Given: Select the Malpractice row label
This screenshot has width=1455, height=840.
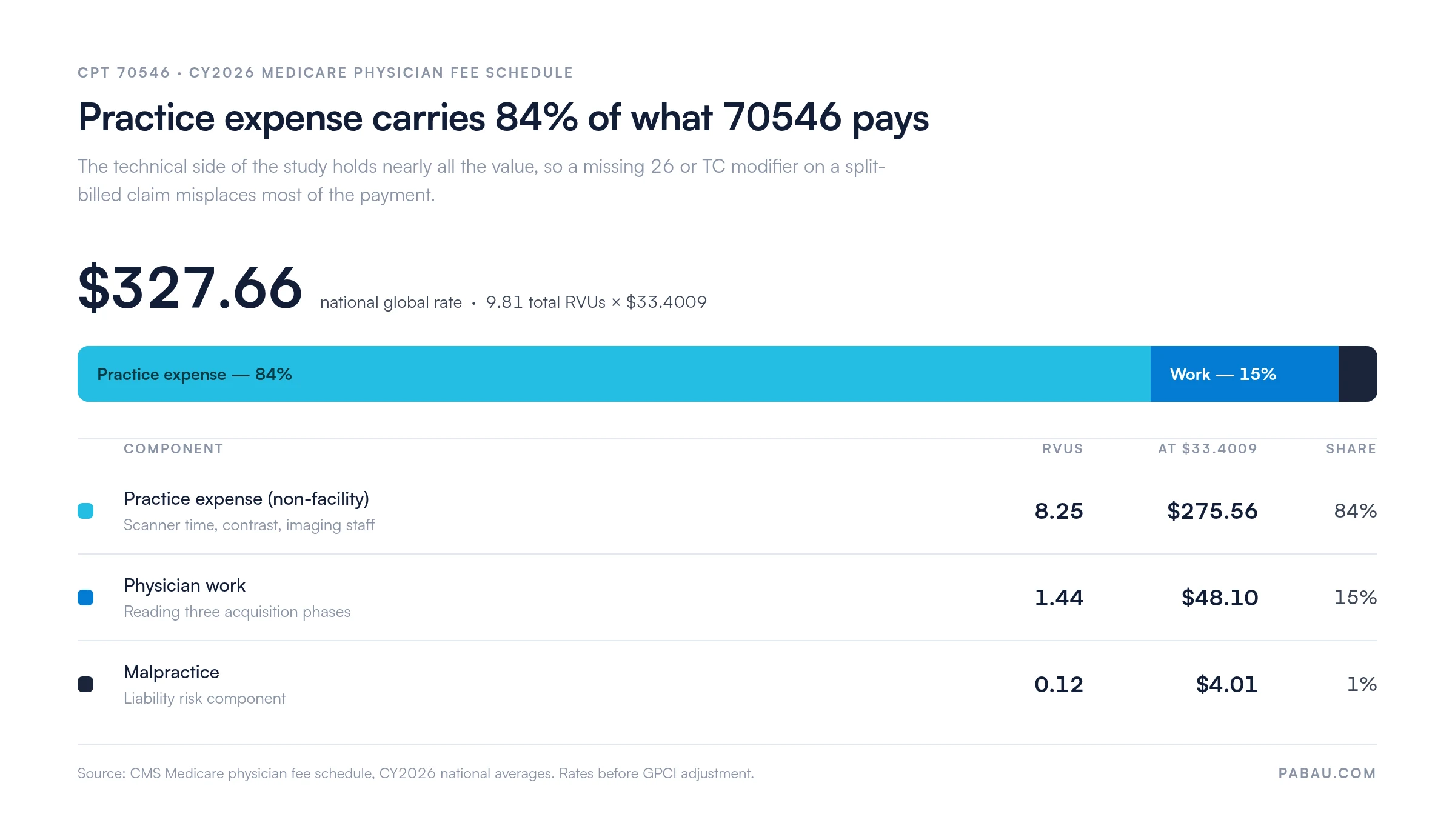Looking at the screenshot, I should (172, 672).
